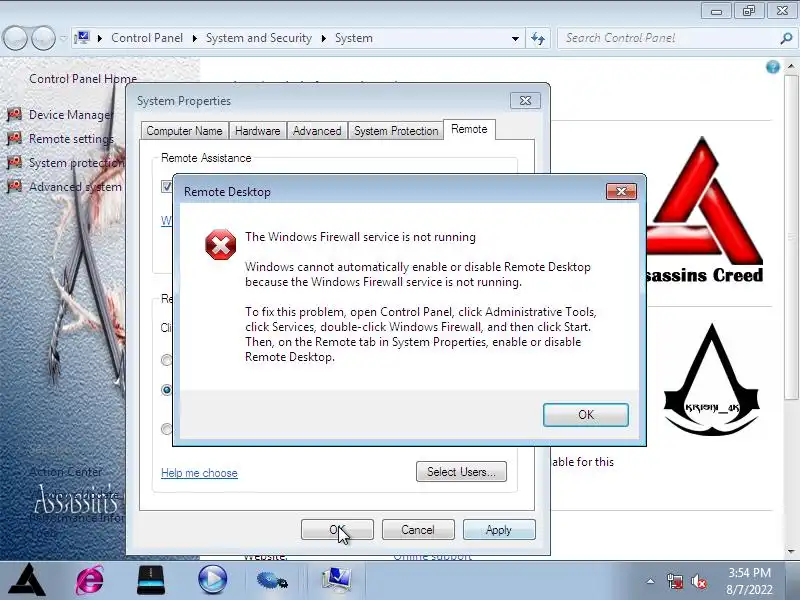Click the shield icon beside Advanced system settings

(14, 186)
